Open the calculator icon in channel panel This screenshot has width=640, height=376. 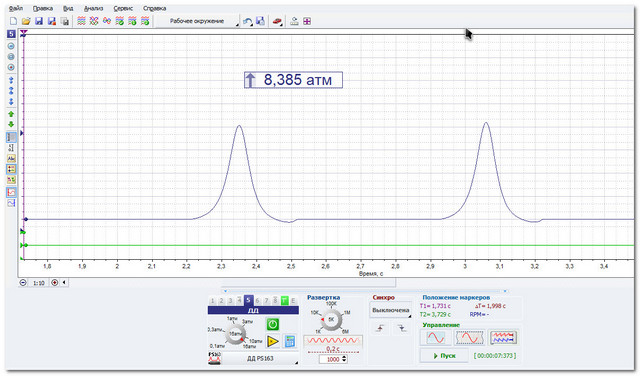pos(290,341)
